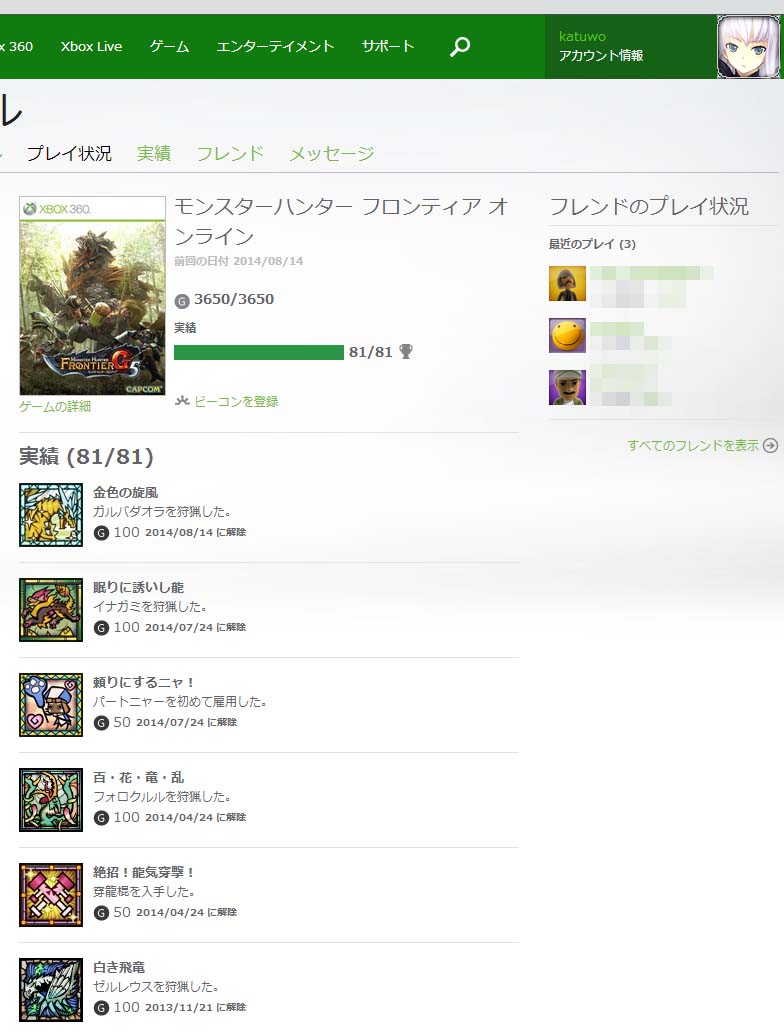
Task: Click the search magnifier icon
Action: [x=460, y=46]
